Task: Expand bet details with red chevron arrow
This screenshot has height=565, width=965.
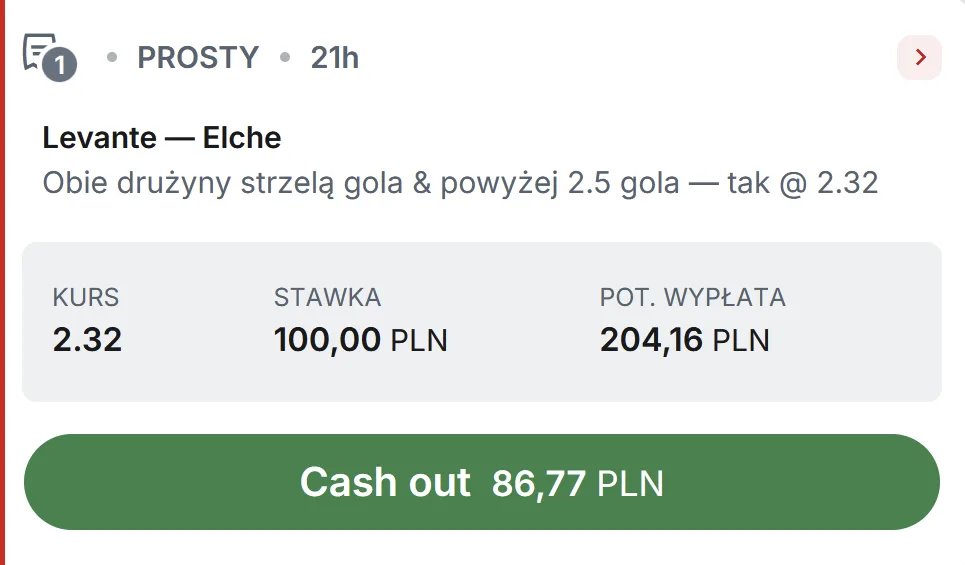Action: (x=920, y=58)
